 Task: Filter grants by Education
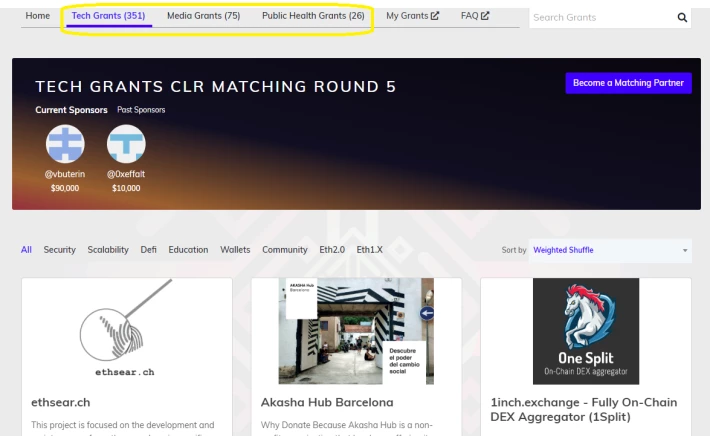click(x=188, y=250)
